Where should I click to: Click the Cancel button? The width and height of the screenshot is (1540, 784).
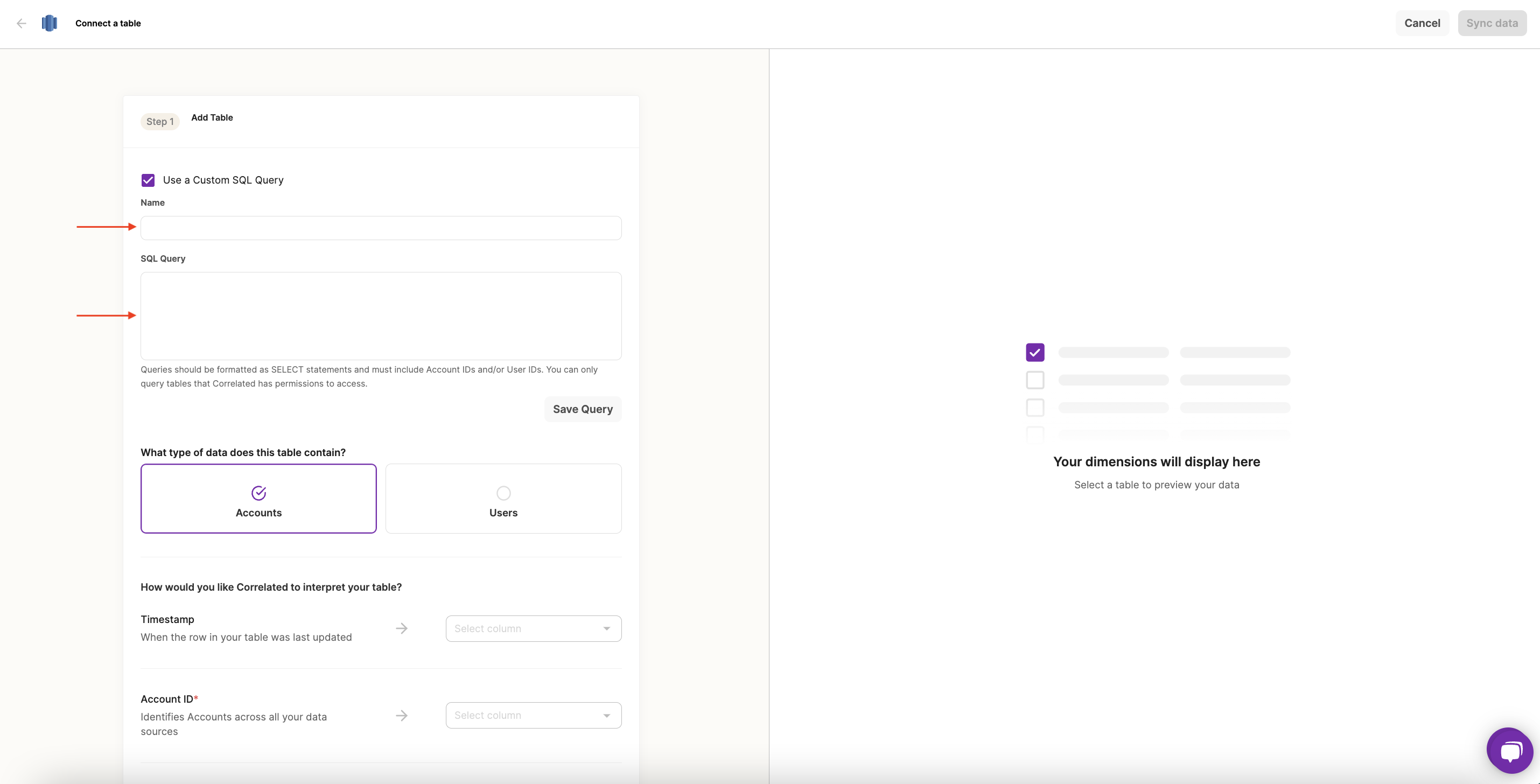pyautogui.click(x=1422, y=23)
